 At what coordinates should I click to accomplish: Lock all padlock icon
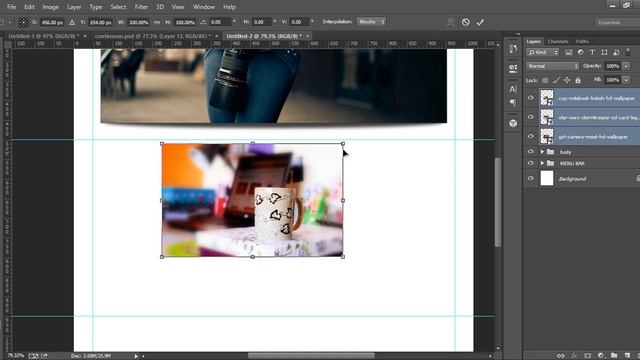[x=578, y=80]
